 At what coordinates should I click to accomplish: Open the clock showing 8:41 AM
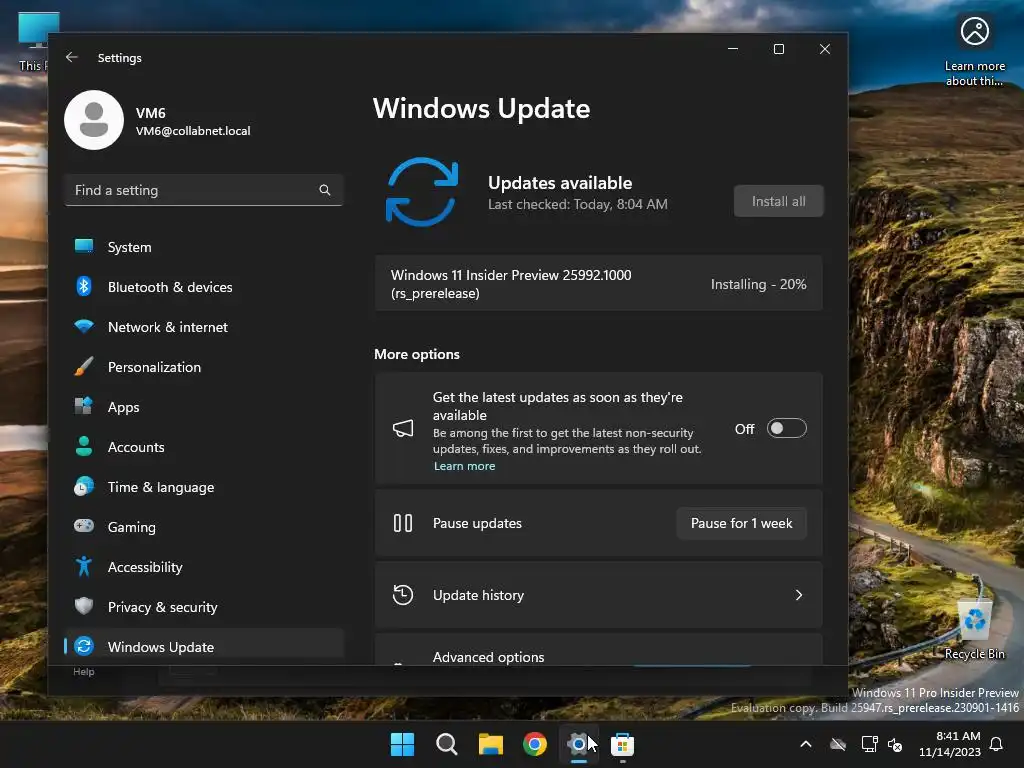(950, 744)
